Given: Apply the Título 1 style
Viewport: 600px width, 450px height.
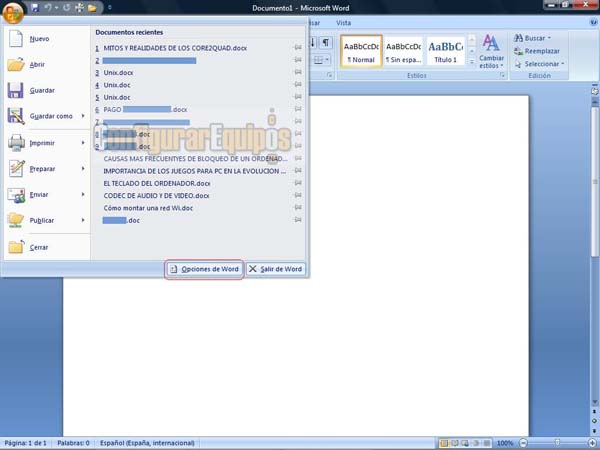Looking at the screenshot, I should point(445,52).
